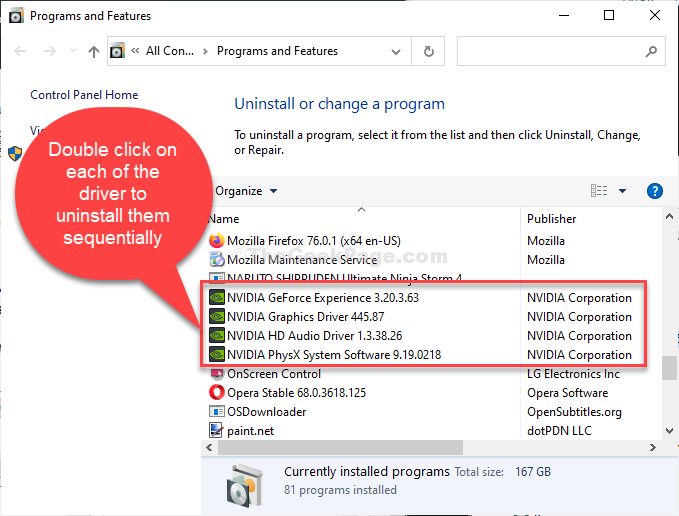The image size is (679, 516).
Task: Click Opera Software publisher cell
Action: click(x=568, y=393)
